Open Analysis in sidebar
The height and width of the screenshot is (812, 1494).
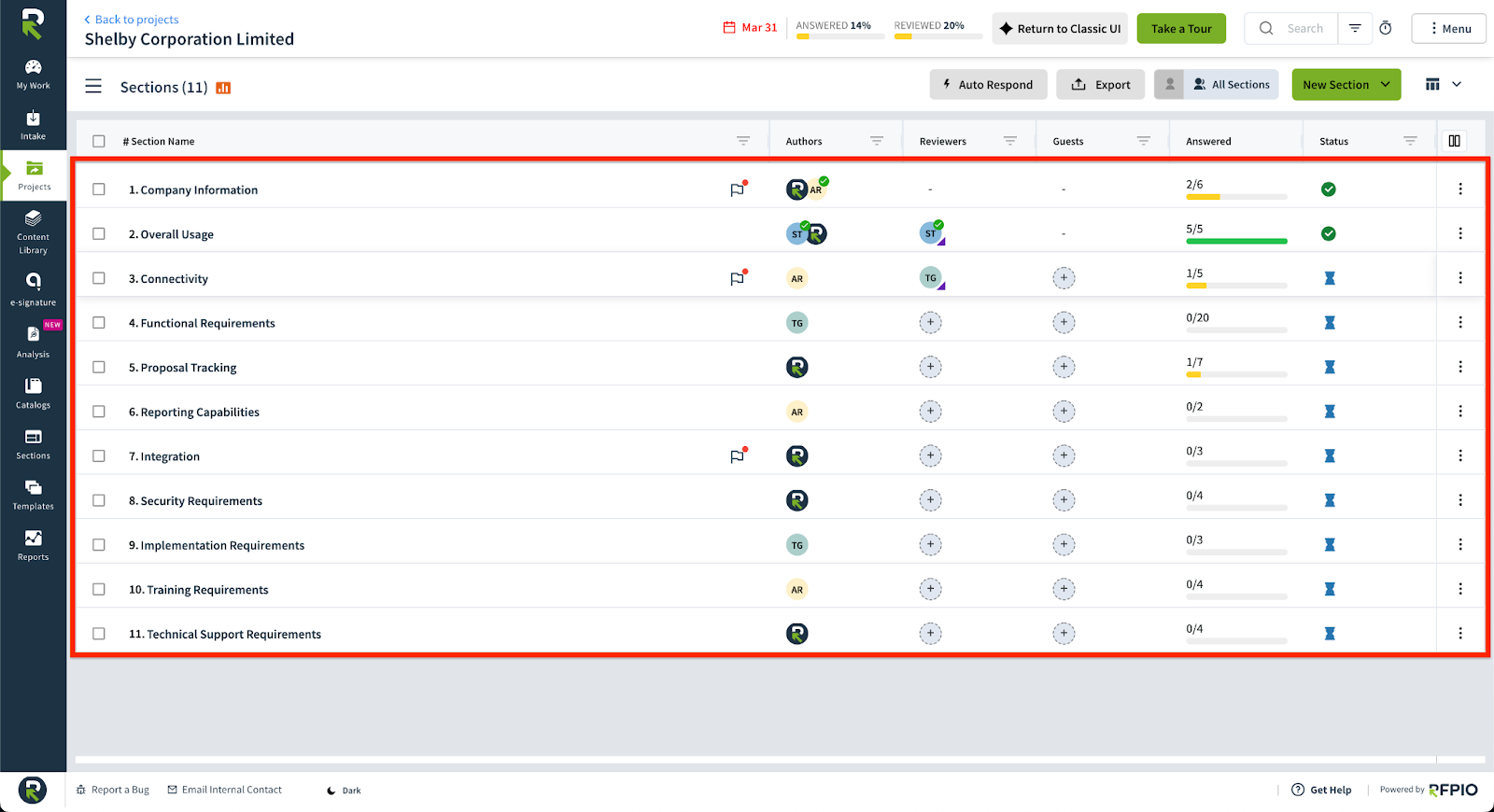click(x=33, y=342)
